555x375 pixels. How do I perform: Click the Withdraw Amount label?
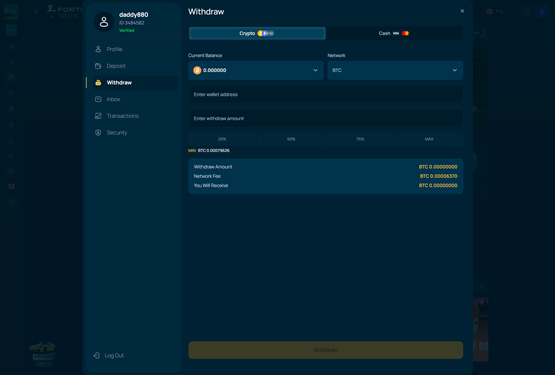coord(213,167)
